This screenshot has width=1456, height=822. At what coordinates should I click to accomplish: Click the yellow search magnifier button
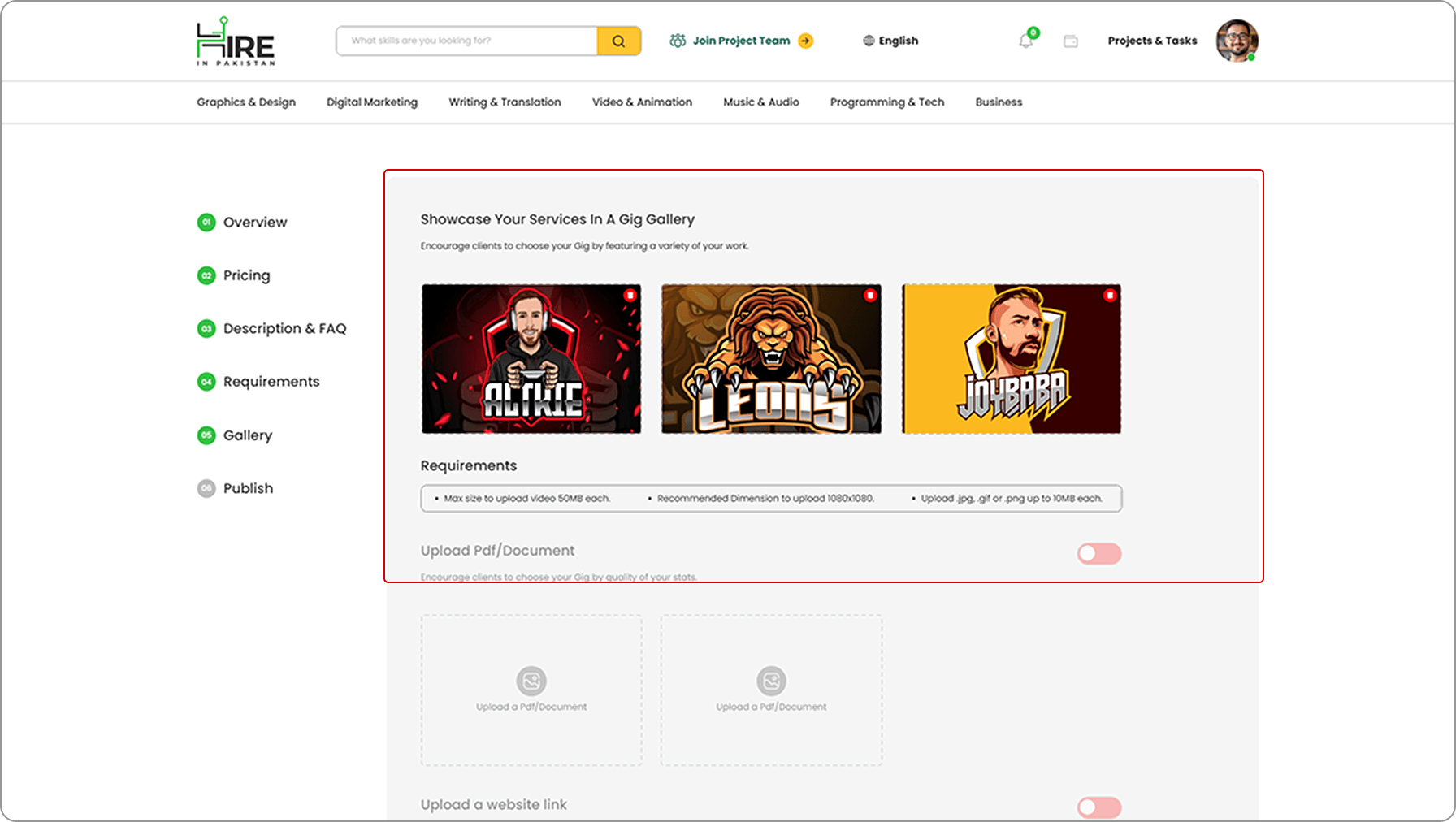(x=618, y=41)
